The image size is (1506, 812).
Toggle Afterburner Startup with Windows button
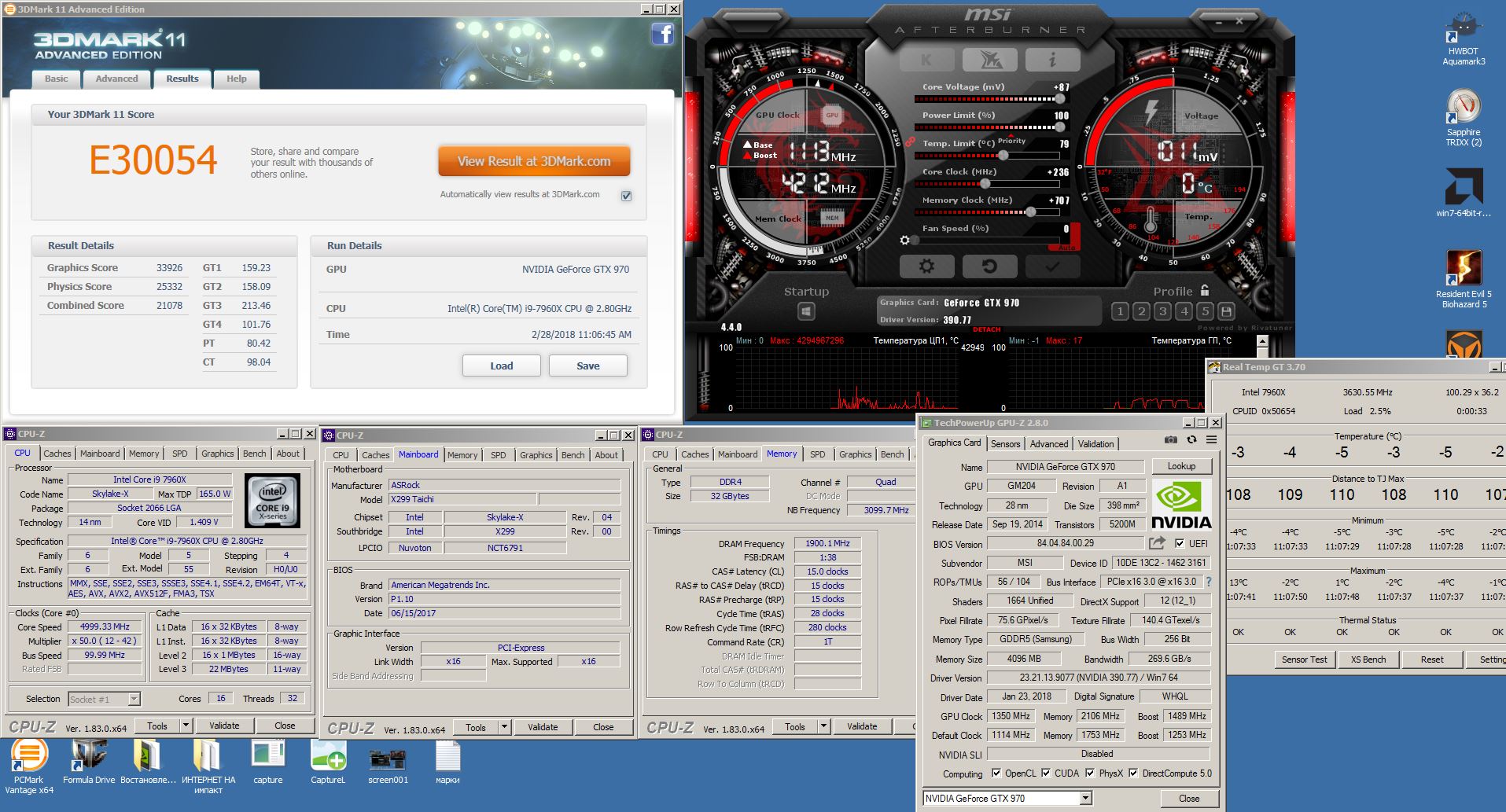[x=806, y=312]
